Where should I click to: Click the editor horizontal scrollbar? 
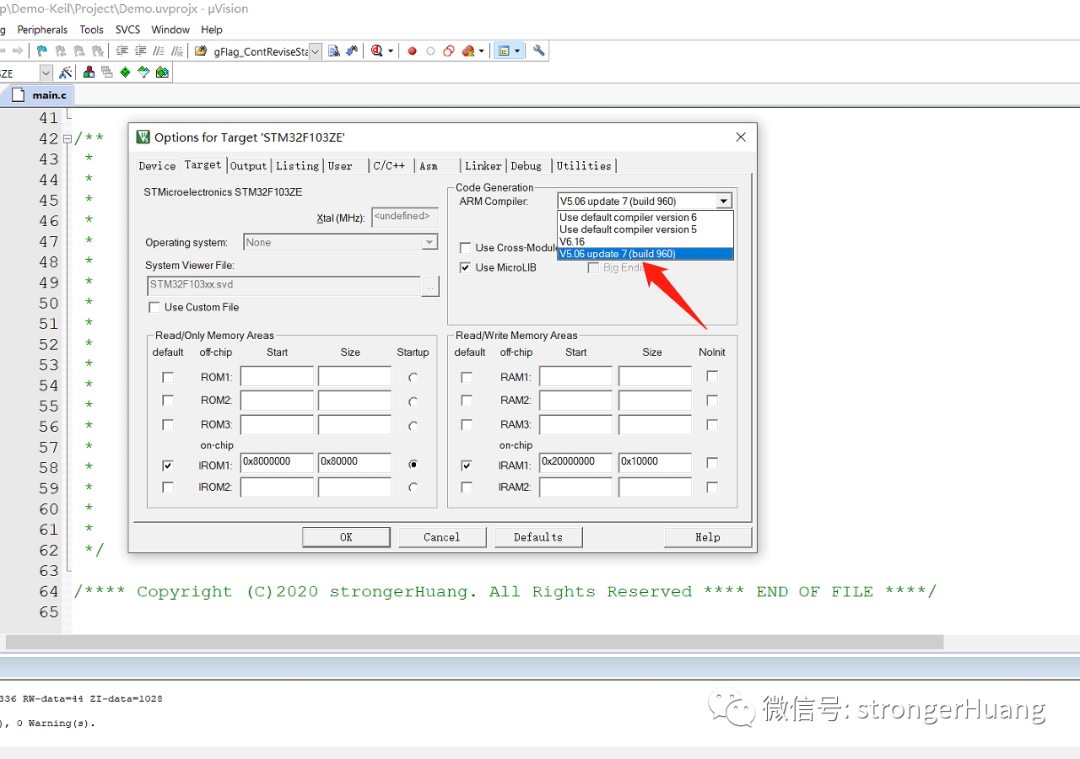475,642
